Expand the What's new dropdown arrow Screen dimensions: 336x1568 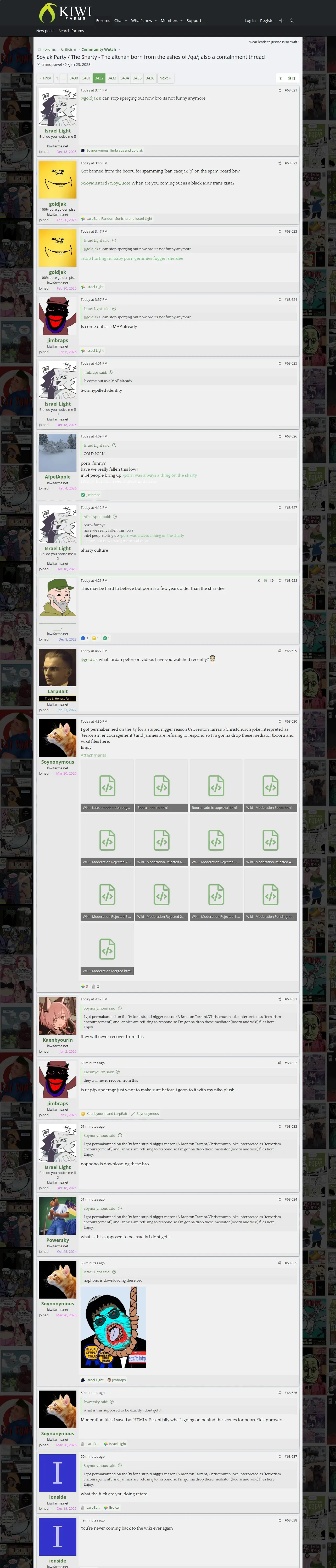[155, 21]
